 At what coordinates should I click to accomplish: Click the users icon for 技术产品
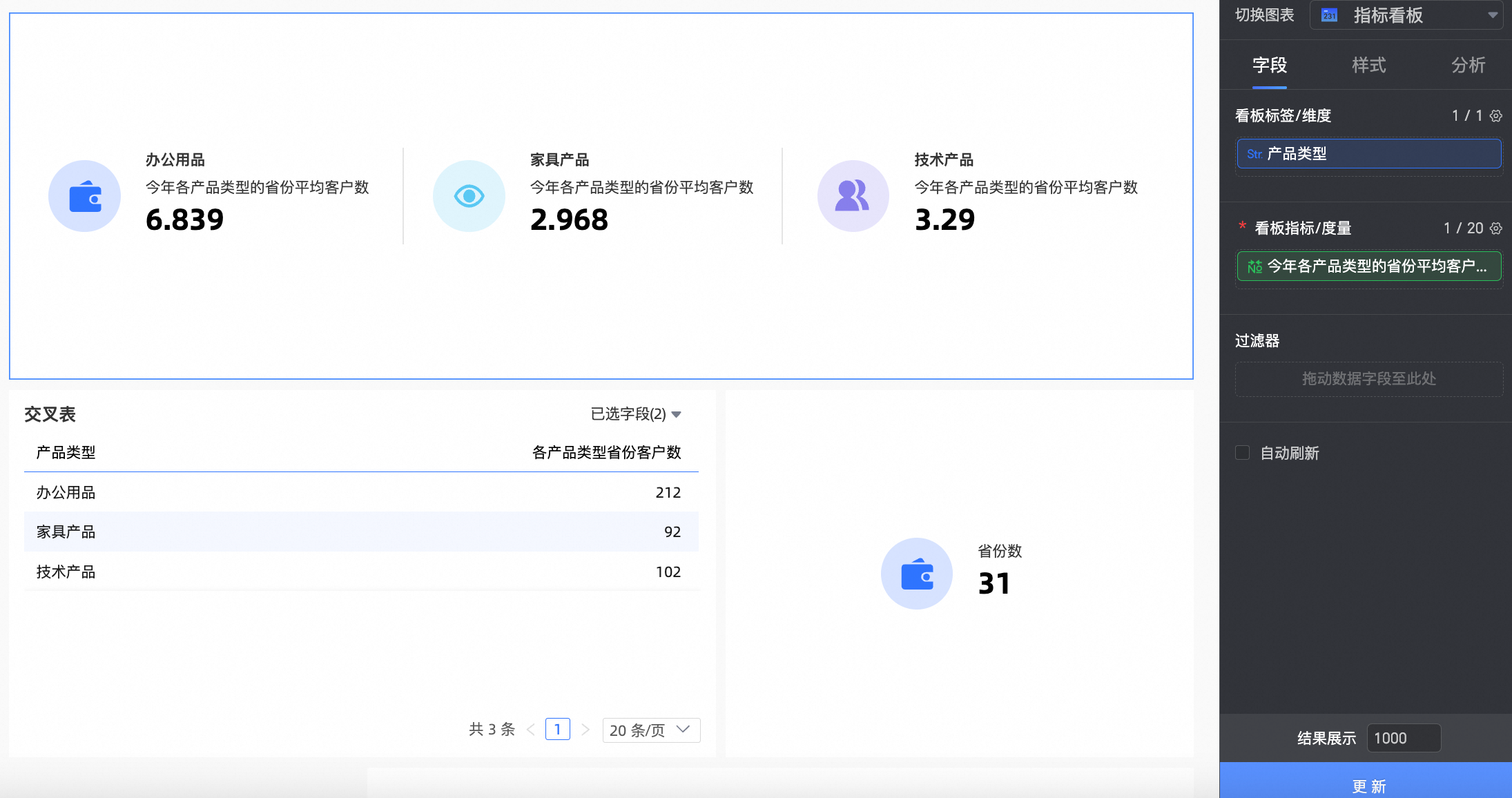[853, 197]
